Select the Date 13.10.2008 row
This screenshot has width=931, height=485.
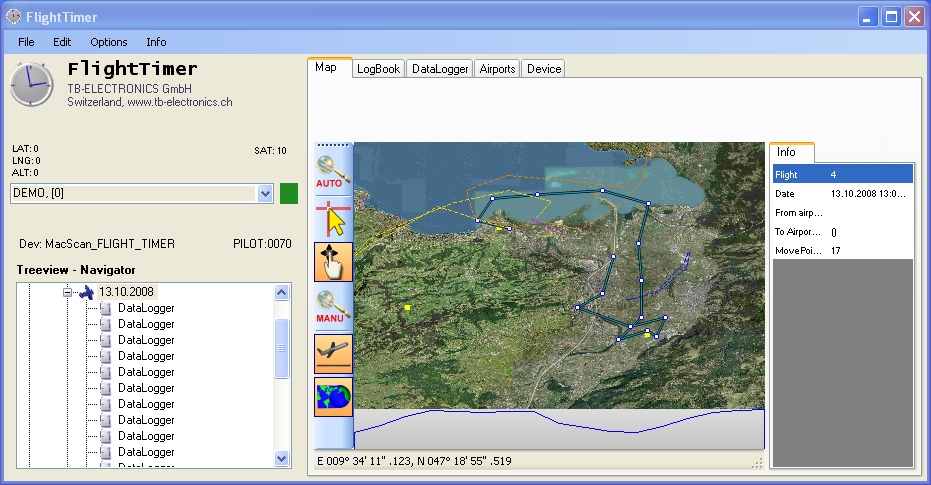(x=842, y=194)
